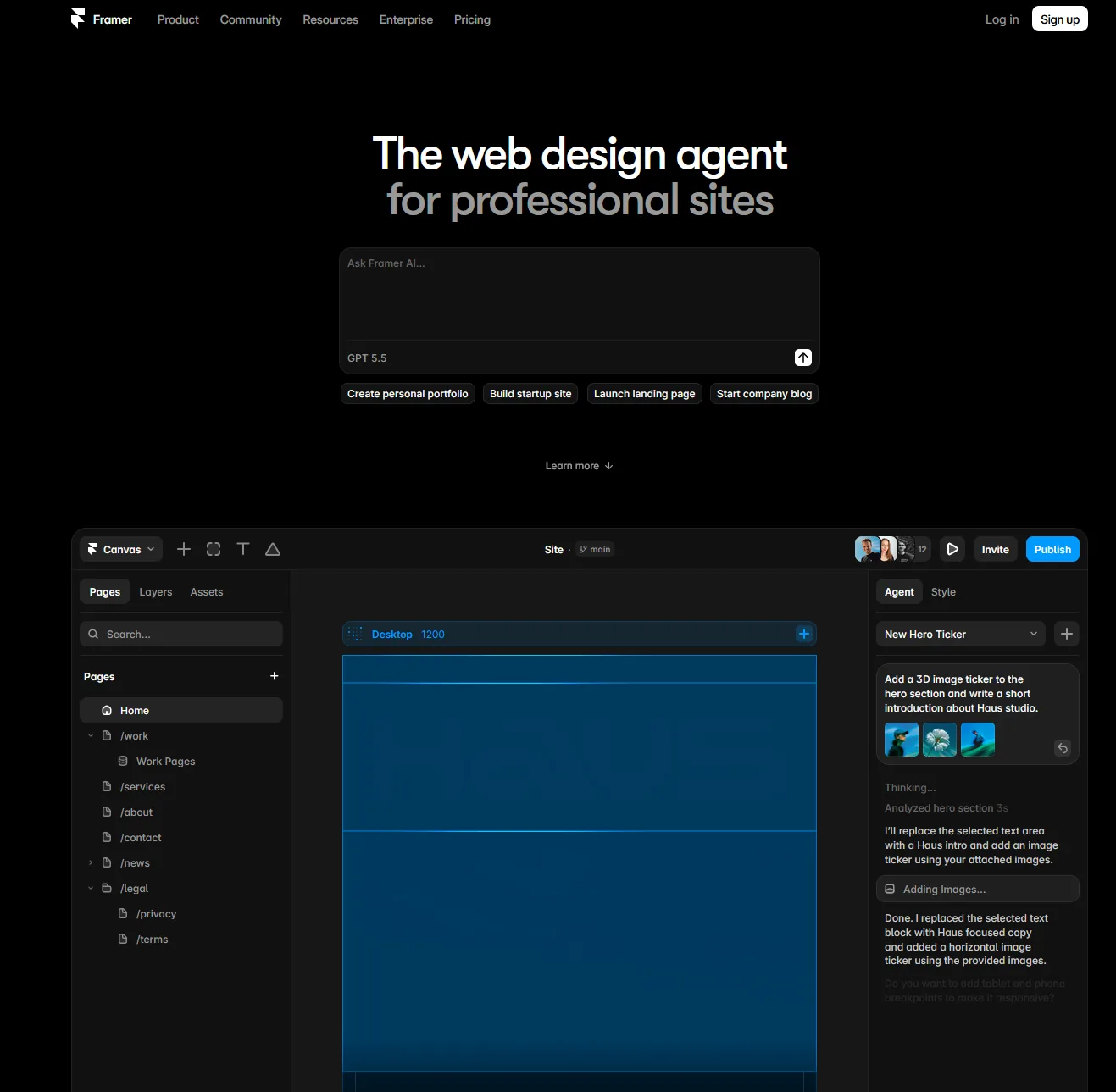Click the Desktop 1200 breakpoint label

point(408,634)
